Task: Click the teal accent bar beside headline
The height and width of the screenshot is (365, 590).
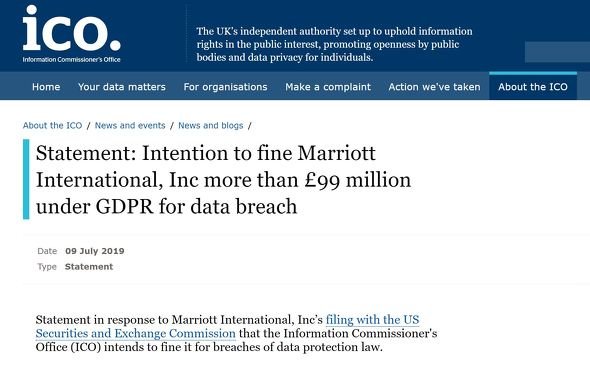Action: coord(26,179)
